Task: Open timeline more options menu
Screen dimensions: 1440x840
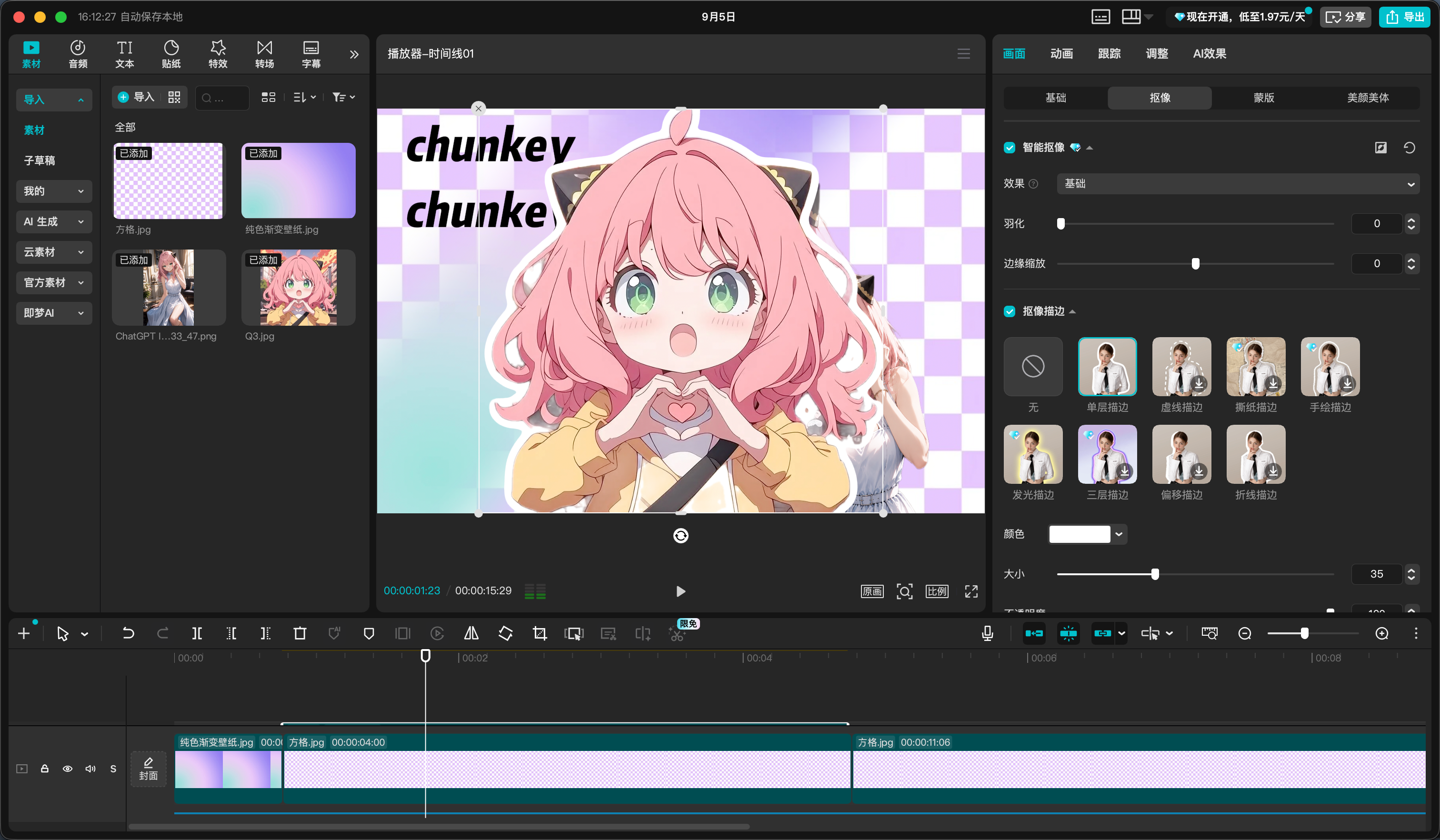Action: click(1416, 633)
